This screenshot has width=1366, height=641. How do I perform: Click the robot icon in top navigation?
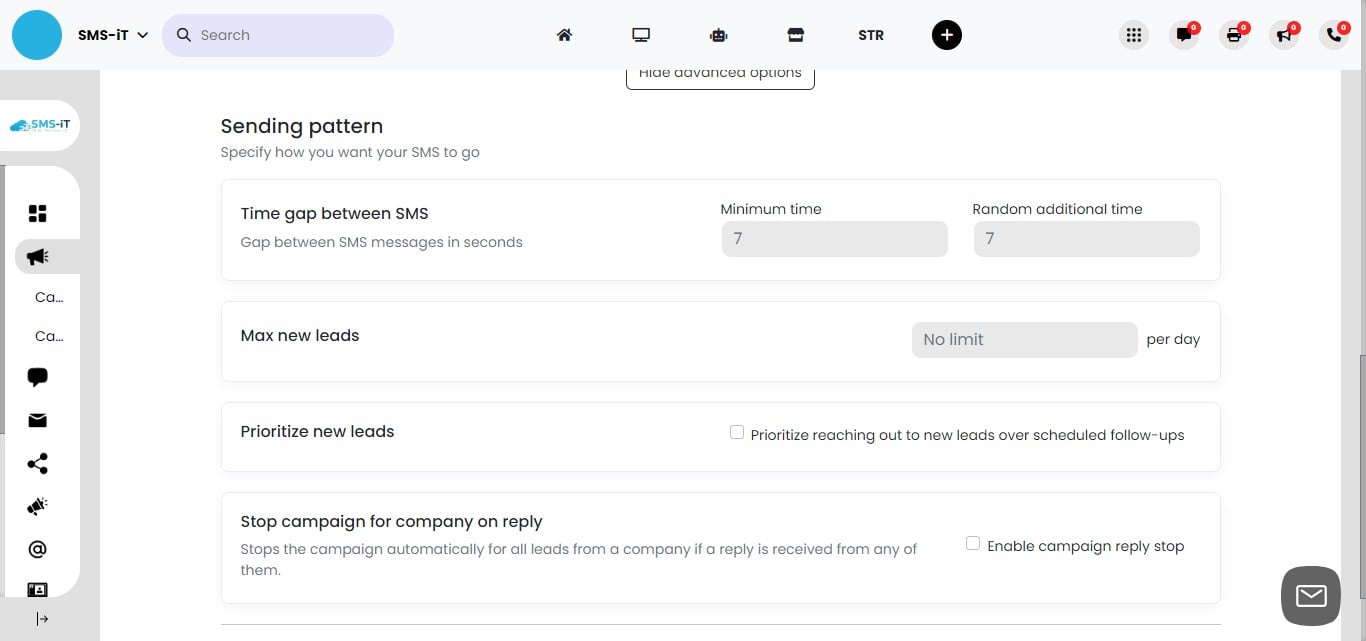718,35
